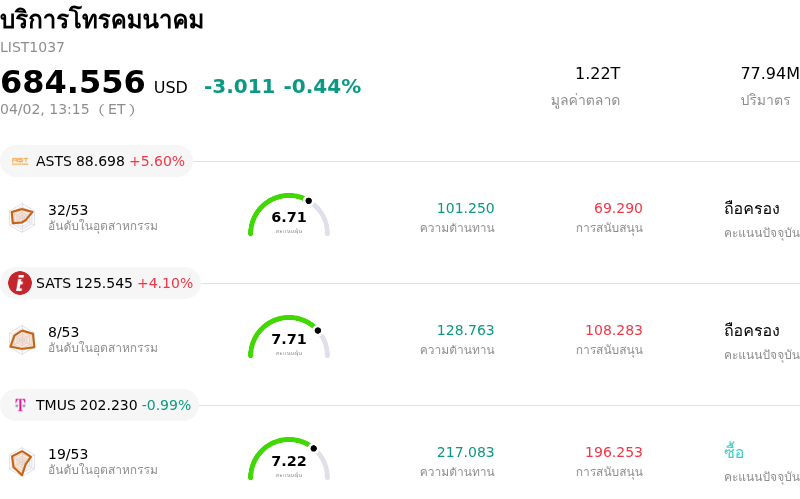Click the SATS 8/53 industry rank
This screenshot has height=499, width=800.
point(63,332)
